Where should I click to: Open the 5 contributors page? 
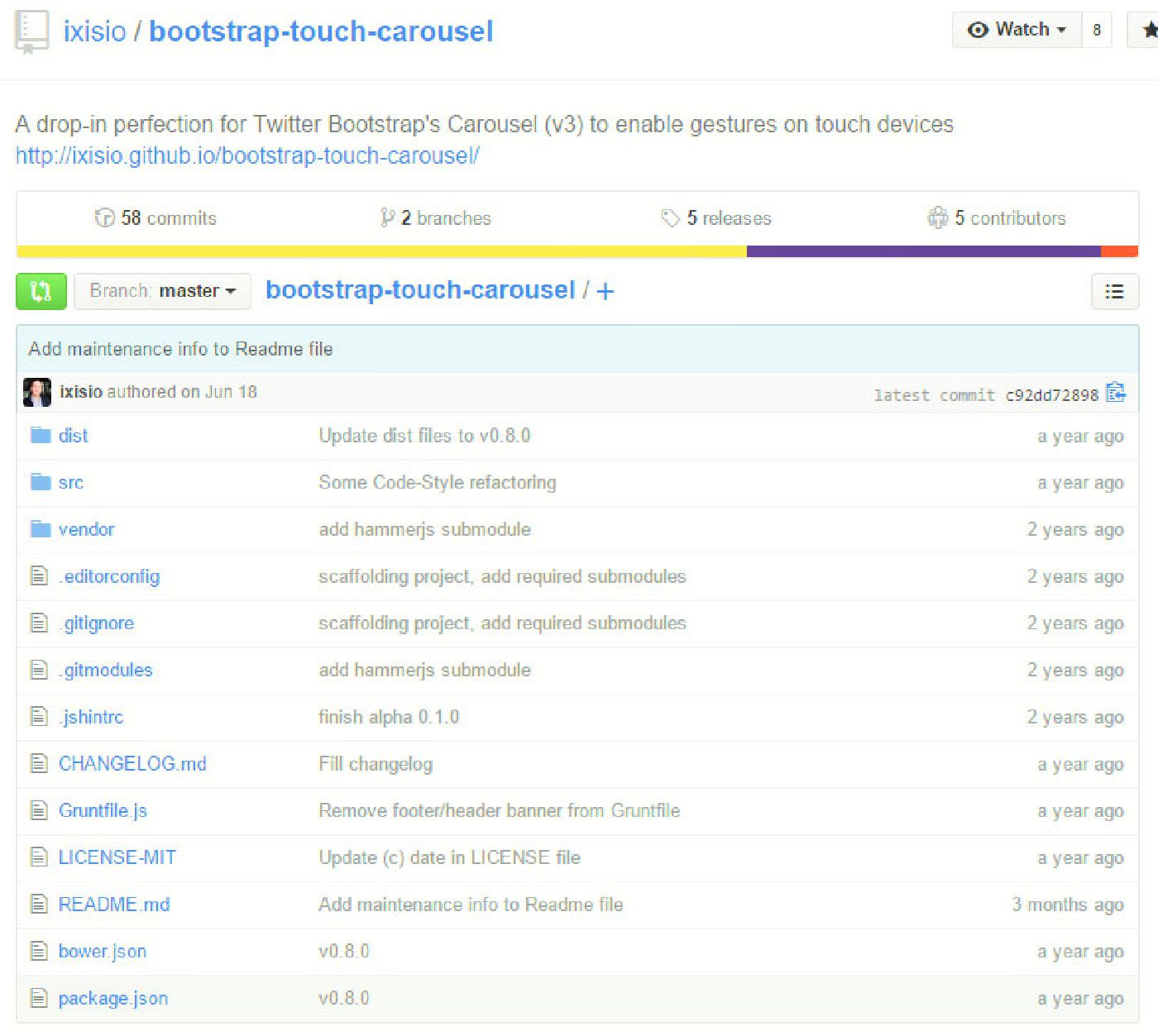click(997, 218)
